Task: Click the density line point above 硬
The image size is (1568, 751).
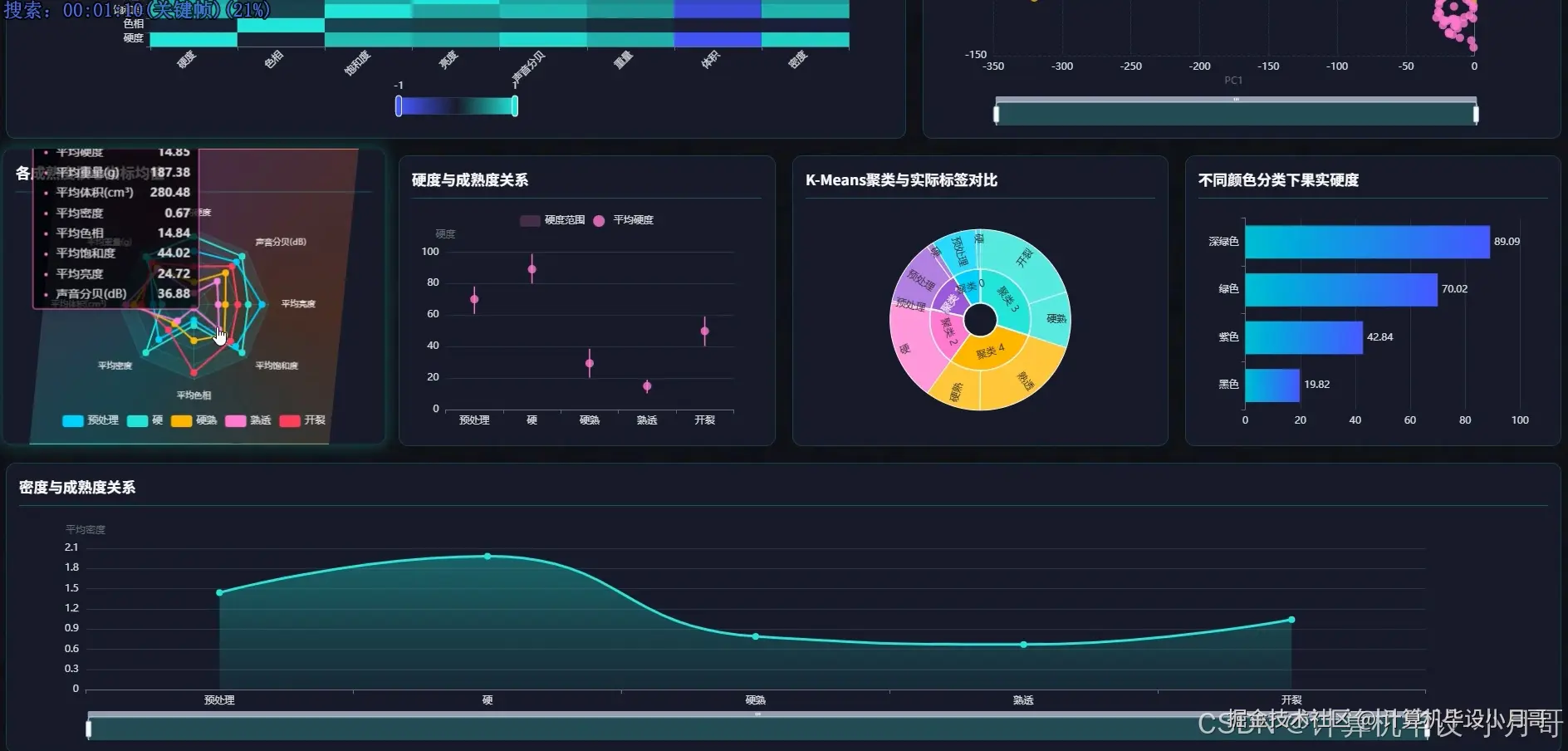Action: pyautogui.click(x=488, y=557)
